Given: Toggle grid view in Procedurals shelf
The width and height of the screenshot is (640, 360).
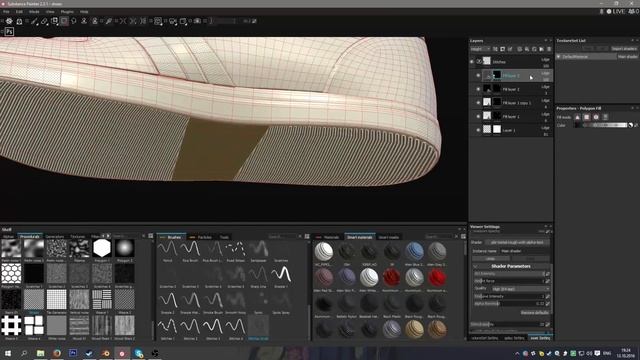Looking at the screenshot, I should click(x=151, y=236).
